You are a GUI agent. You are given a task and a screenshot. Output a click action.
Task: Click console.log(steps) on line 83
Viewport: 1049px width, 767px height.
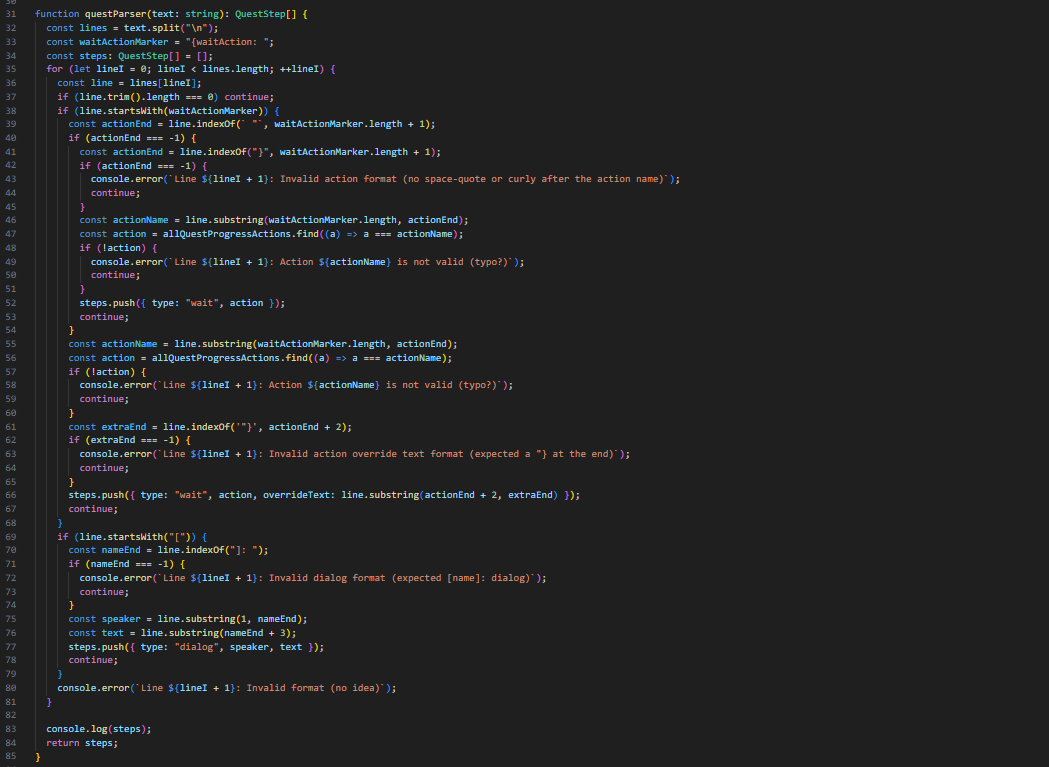coord(99,729)
